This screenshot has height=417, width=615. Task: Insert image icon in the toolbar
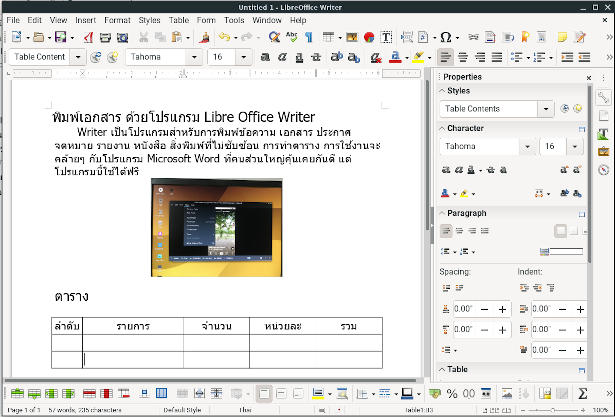(x=352, y=37)
